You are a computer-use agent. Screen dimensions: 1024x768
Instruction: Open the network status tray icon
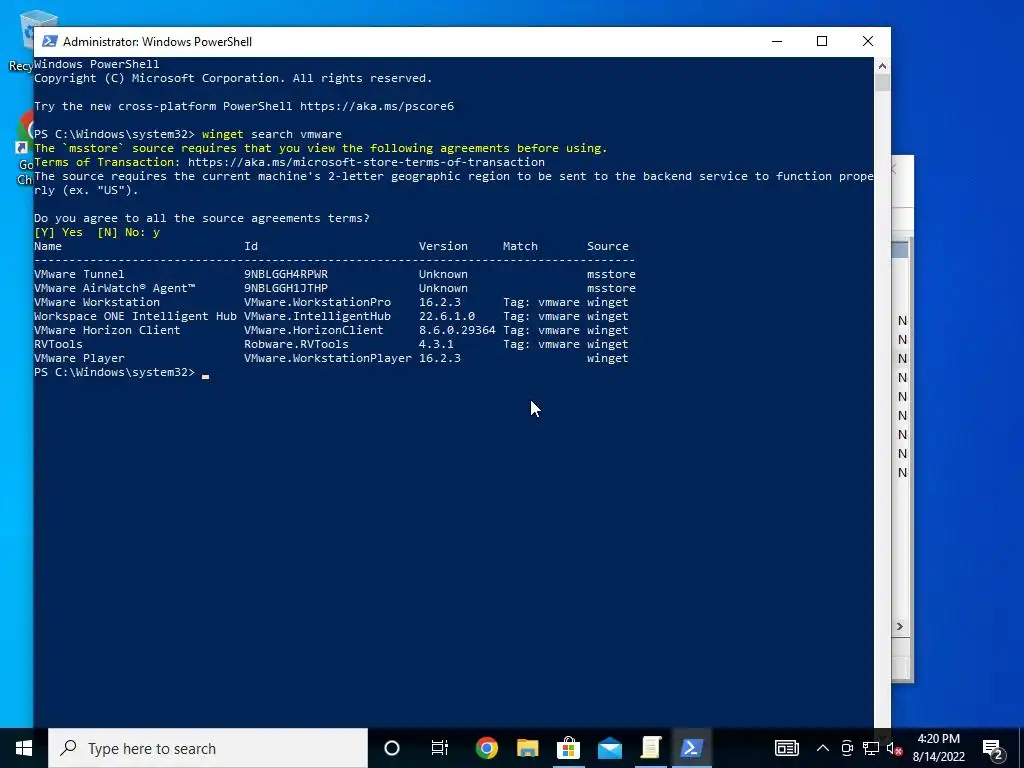(x=871, y=748)
